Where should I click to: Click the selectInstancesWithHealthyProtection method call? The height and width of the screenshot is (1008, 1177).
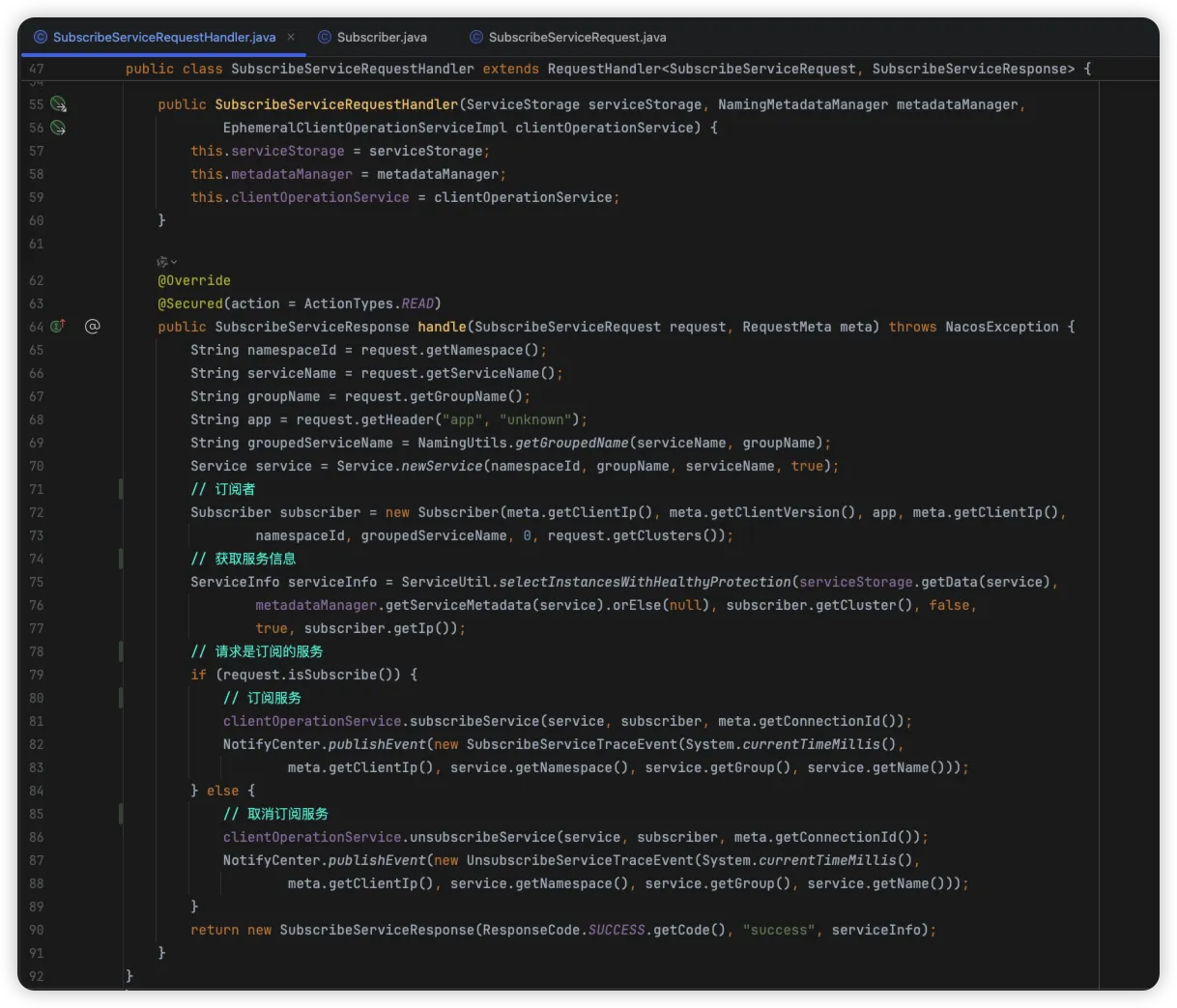click(645, 582)
